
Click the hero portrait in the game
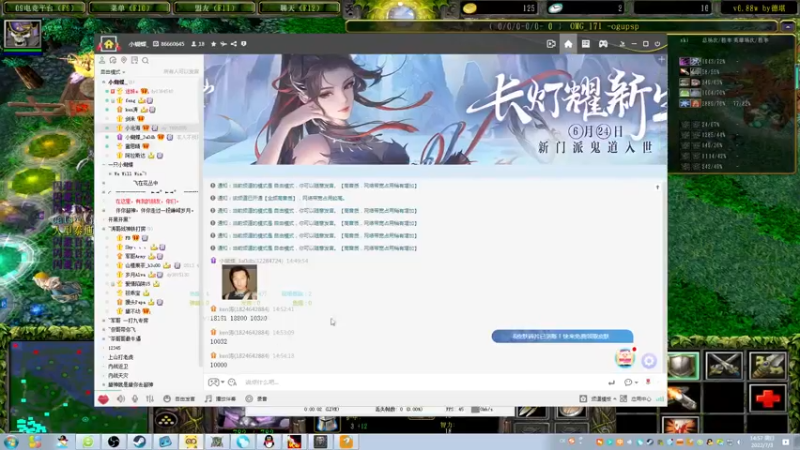tap(22, 34)
